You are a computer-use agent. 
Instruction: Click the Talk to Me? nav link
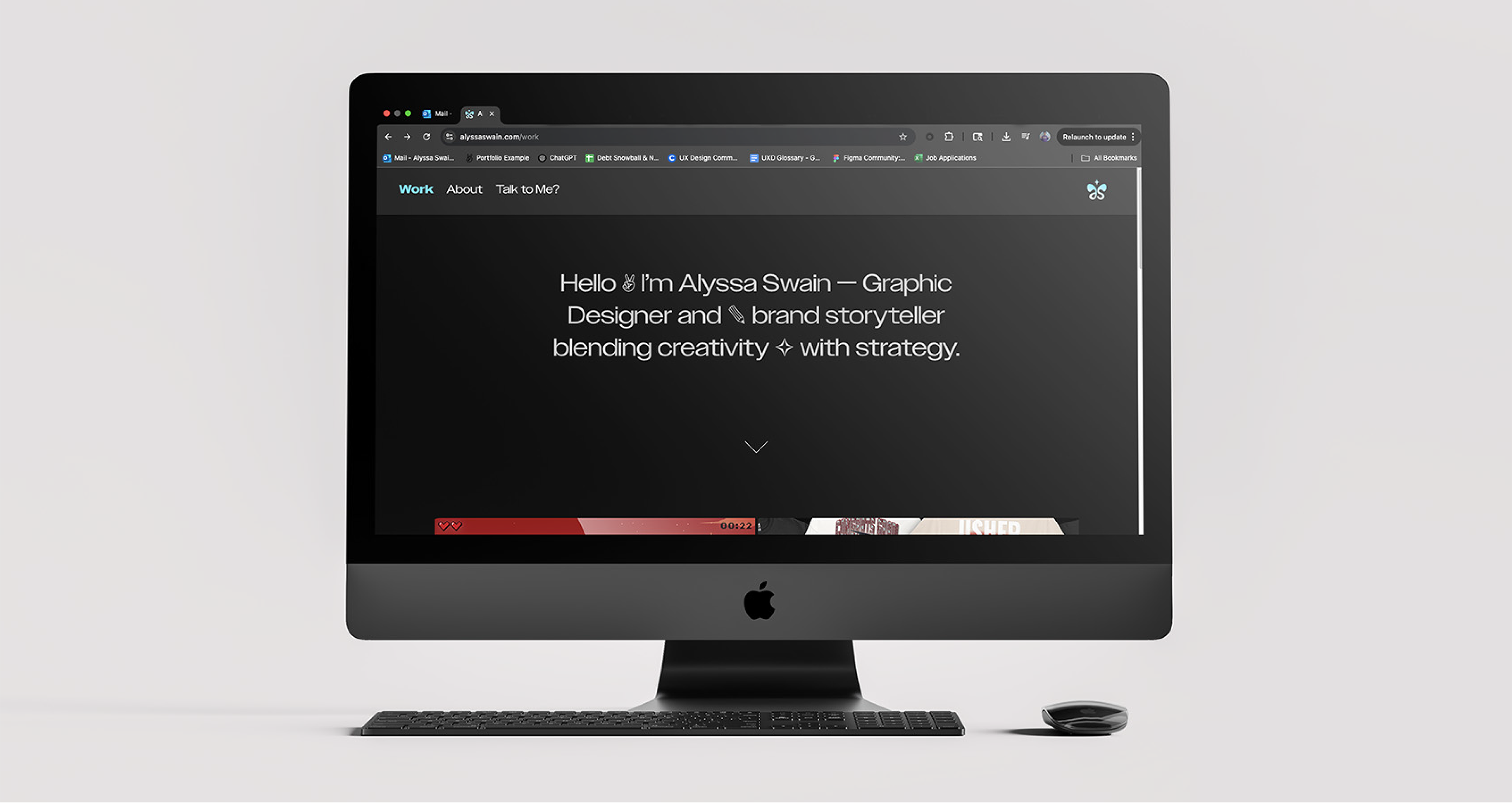527,190
